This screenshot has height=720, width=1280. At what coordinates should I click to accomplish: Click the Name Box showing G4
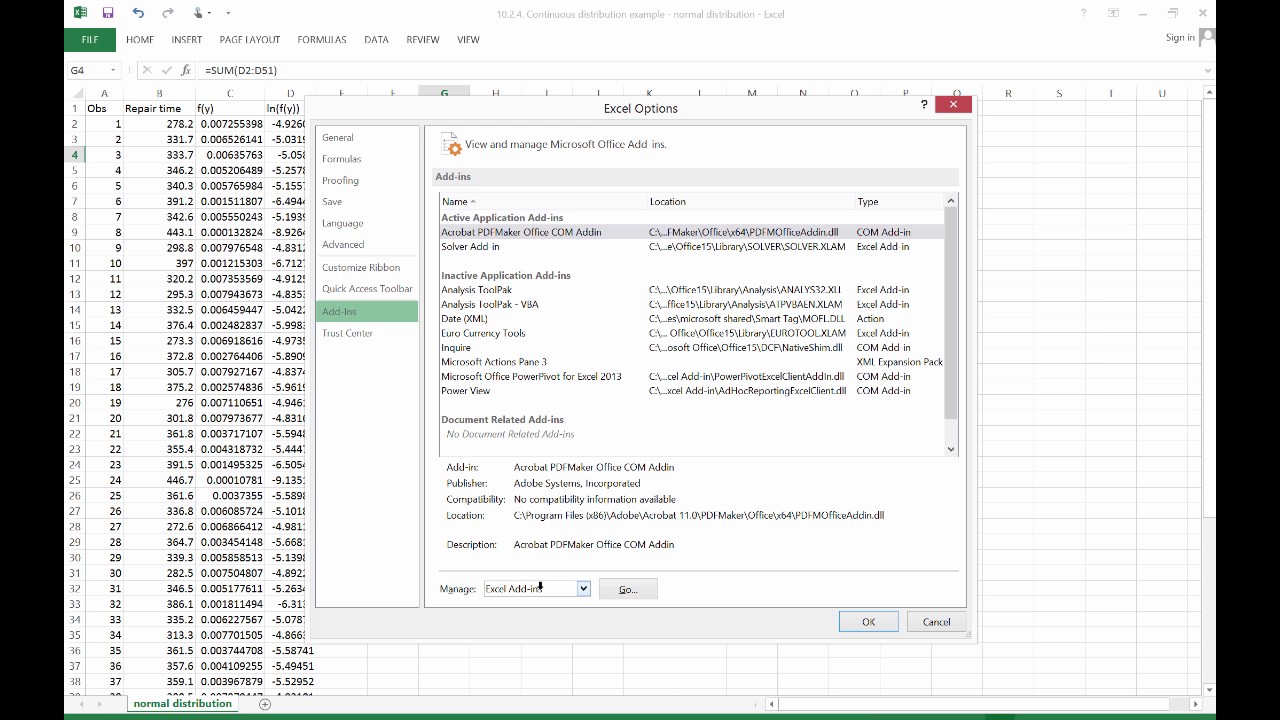click(86, 70)
